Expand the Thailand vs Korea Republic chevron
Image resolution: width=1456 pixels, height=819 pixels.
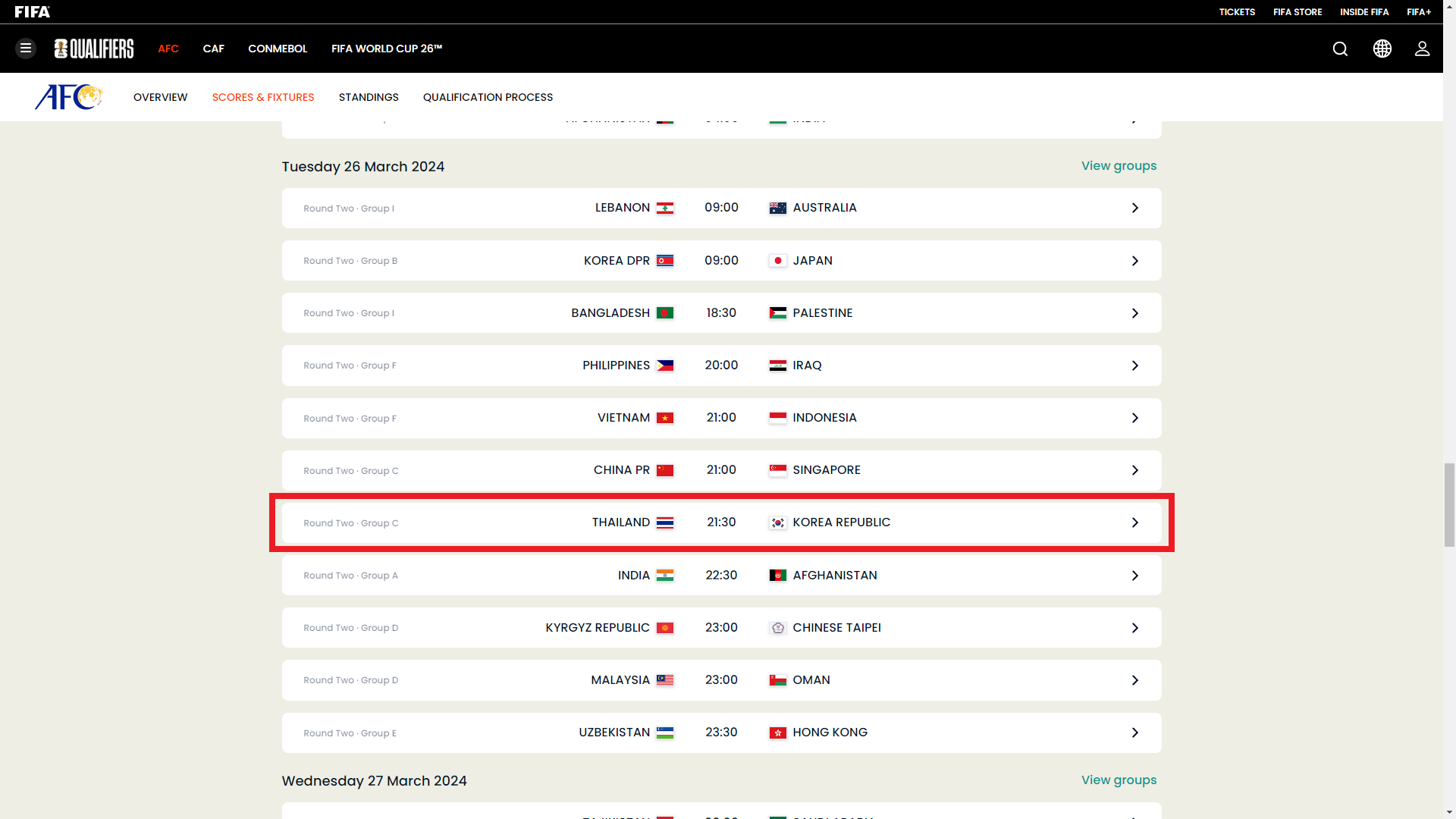1134,522
